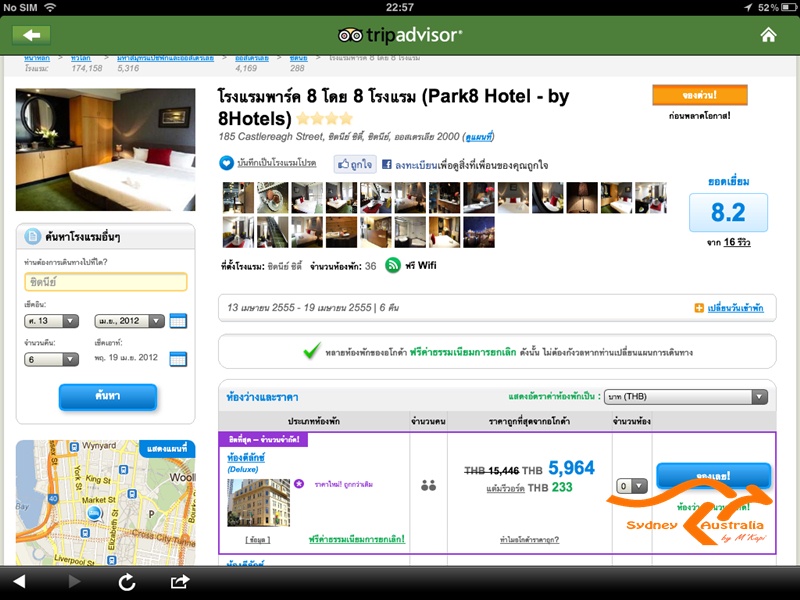The height and width of the screenshot is (600, 800).
Task: Click the blue hotel pin on the map
Action: click(x=93, y=513)
